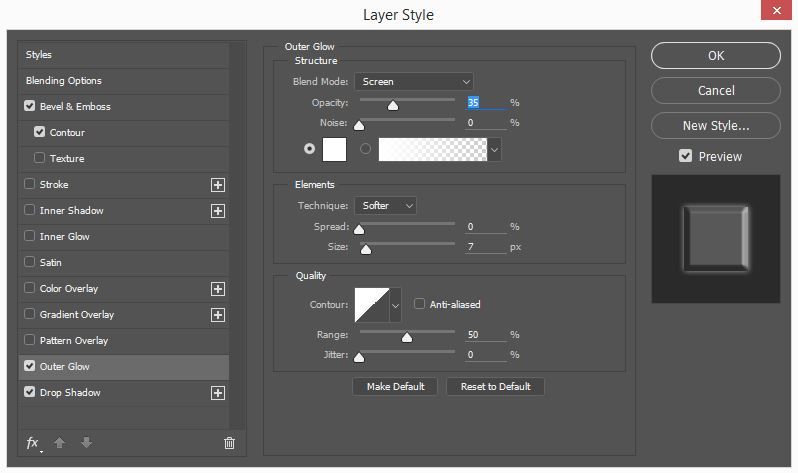Enable the Pattern Overlay checkbox
This screenshot has width=798, height=473.
30,340
